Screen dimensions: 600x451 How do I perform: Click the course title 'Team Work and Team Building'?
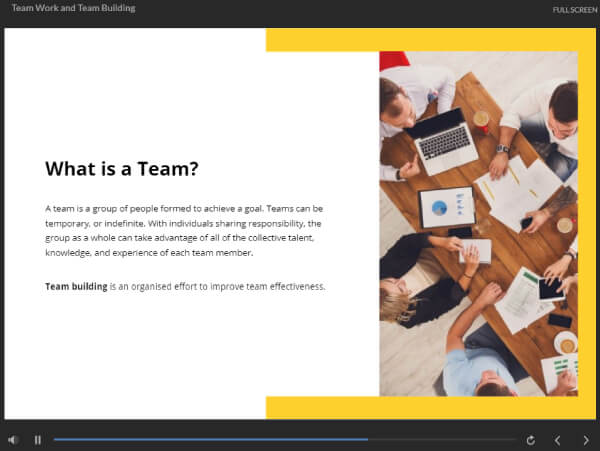pos(73,8)
